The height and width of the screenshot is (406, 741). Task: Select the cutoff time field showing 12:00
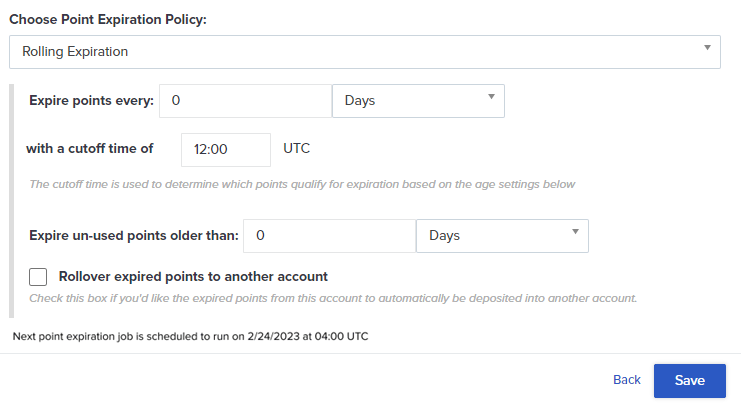click(226, 149)
